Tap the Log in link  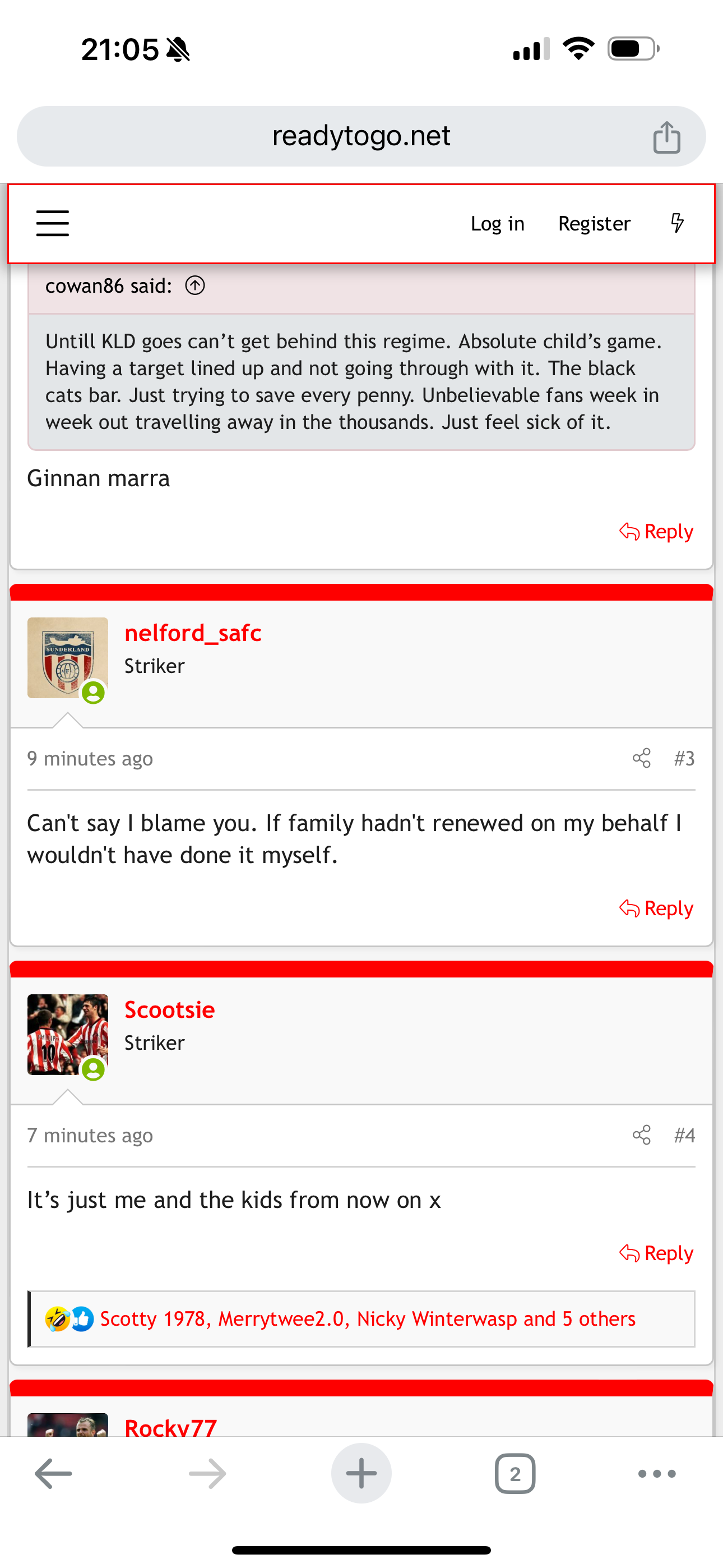tap(497, 223)
